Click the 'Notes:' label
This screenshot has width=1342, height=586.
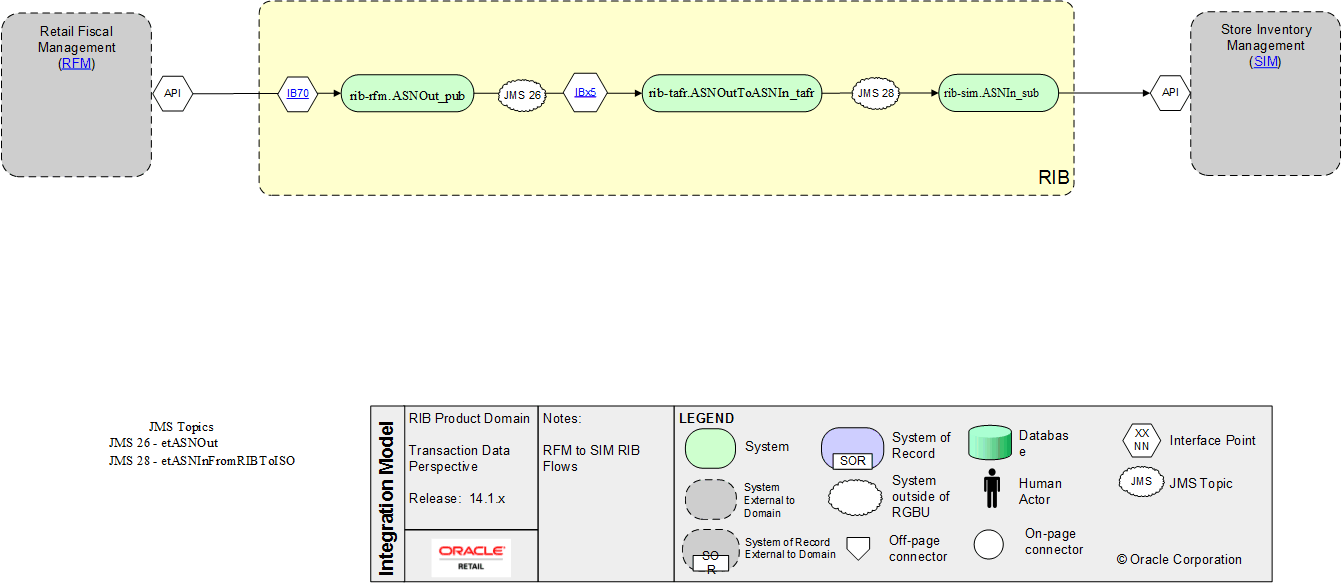[562, 418]
